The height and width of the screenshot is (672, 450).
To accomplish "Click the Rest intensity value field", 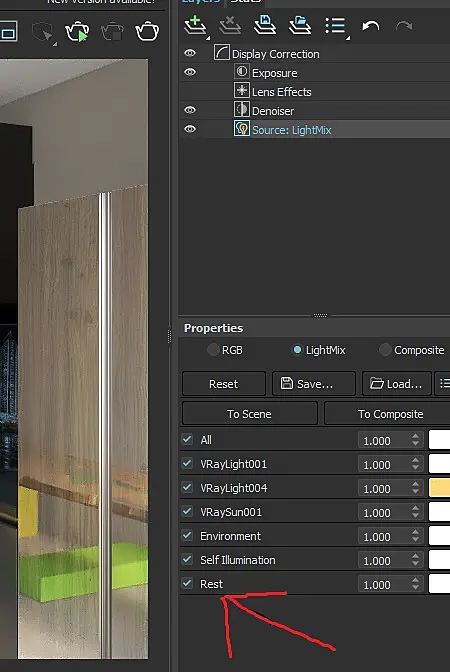I will [384, 584].
